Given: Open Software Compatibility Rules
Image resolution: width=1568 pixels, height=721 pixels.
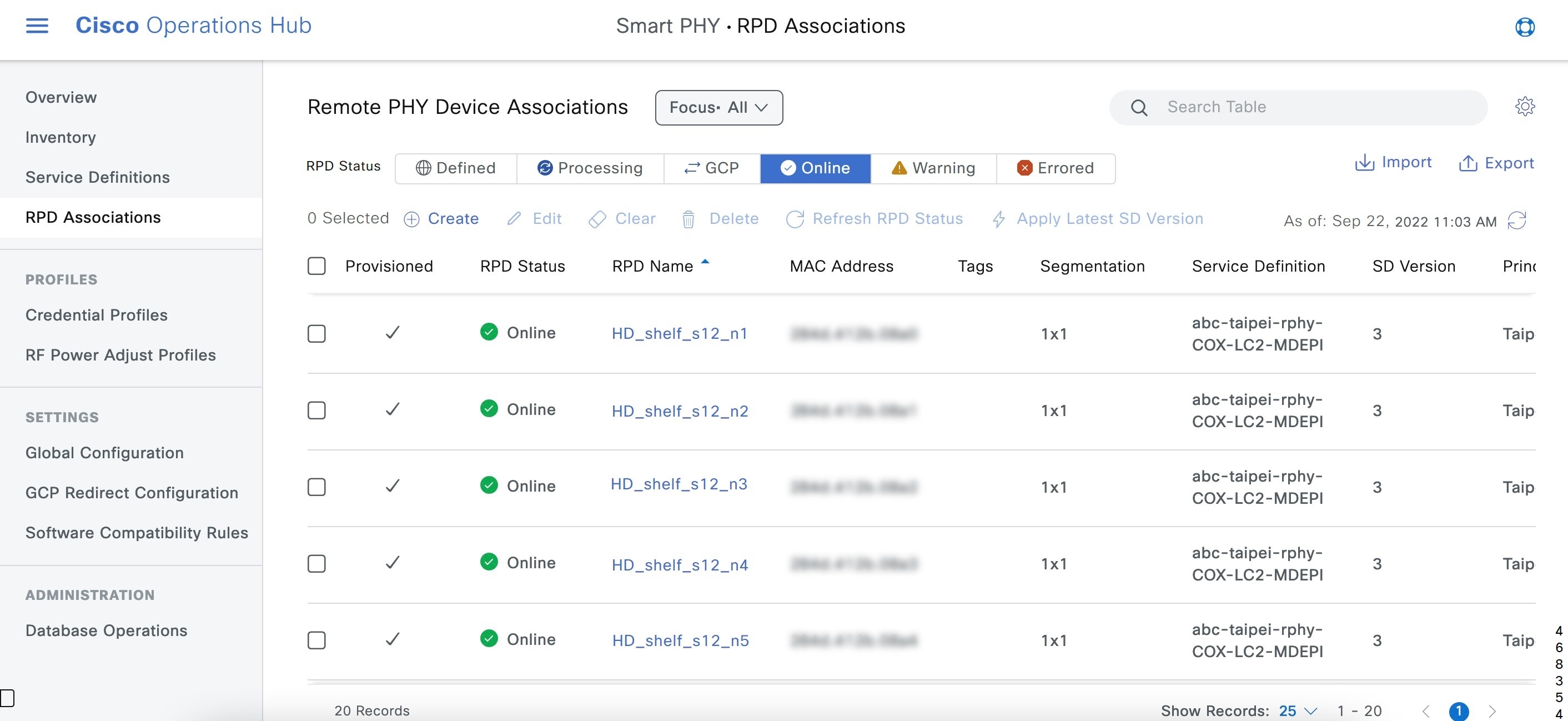Looking at the screenshot, I should click(137, 533).
